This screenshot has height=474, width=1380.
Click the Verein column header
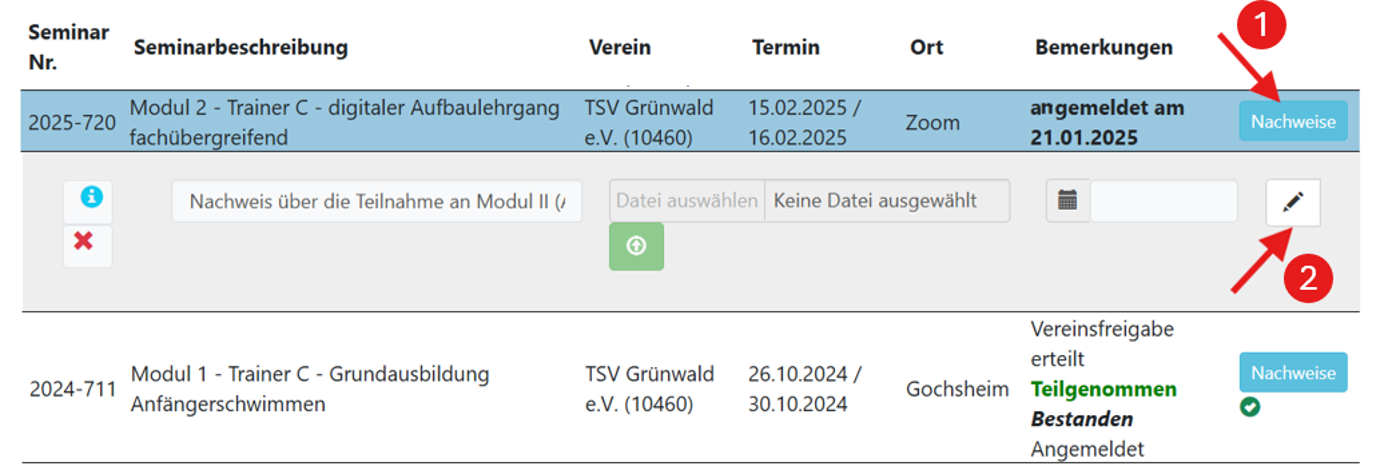[620, 47]
